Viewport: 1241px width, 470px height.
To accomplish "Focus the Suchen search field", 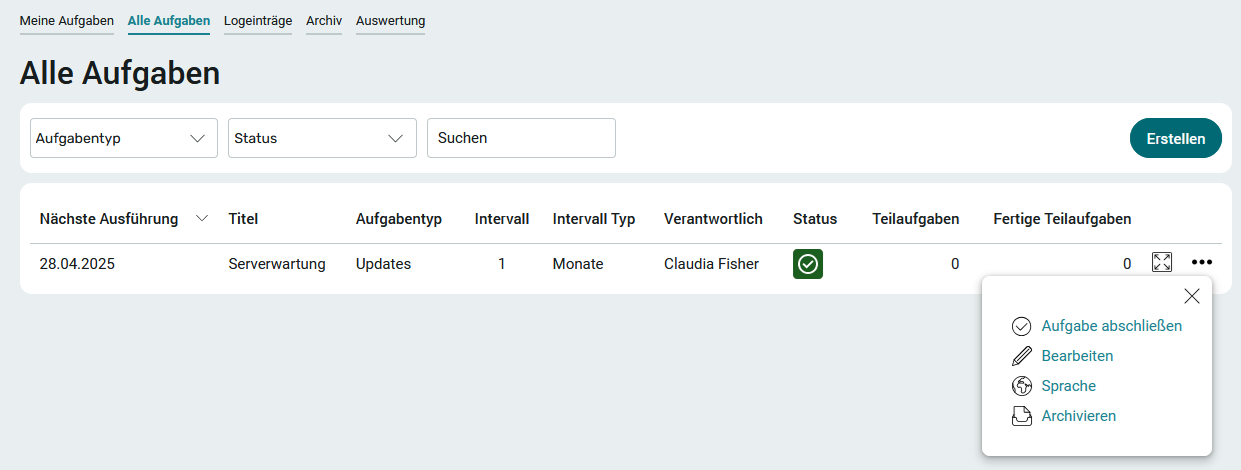I will pyautogui.click(x=521, y=138).
